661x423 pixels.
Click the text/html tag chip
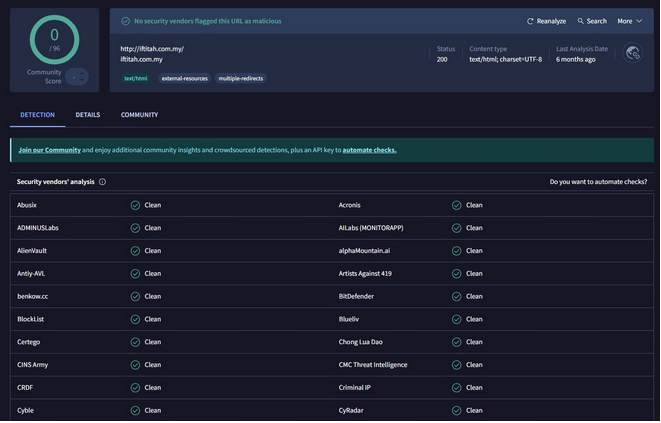135,78
